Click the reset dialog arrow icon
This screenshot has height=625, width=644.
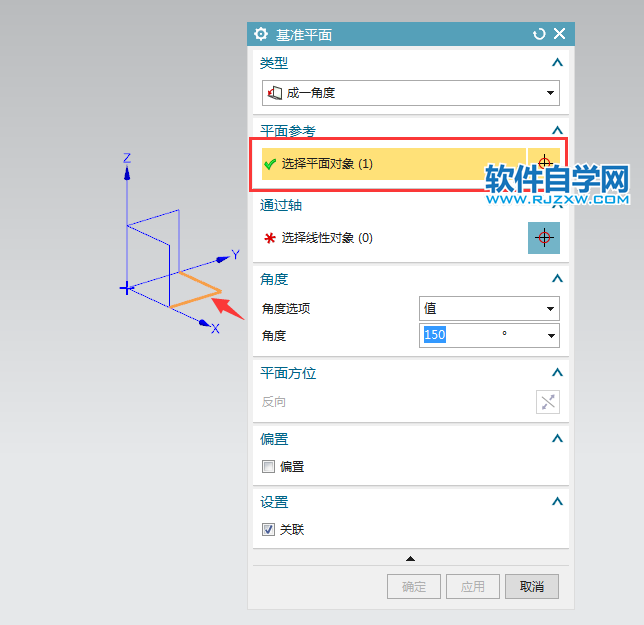point(540,34)
